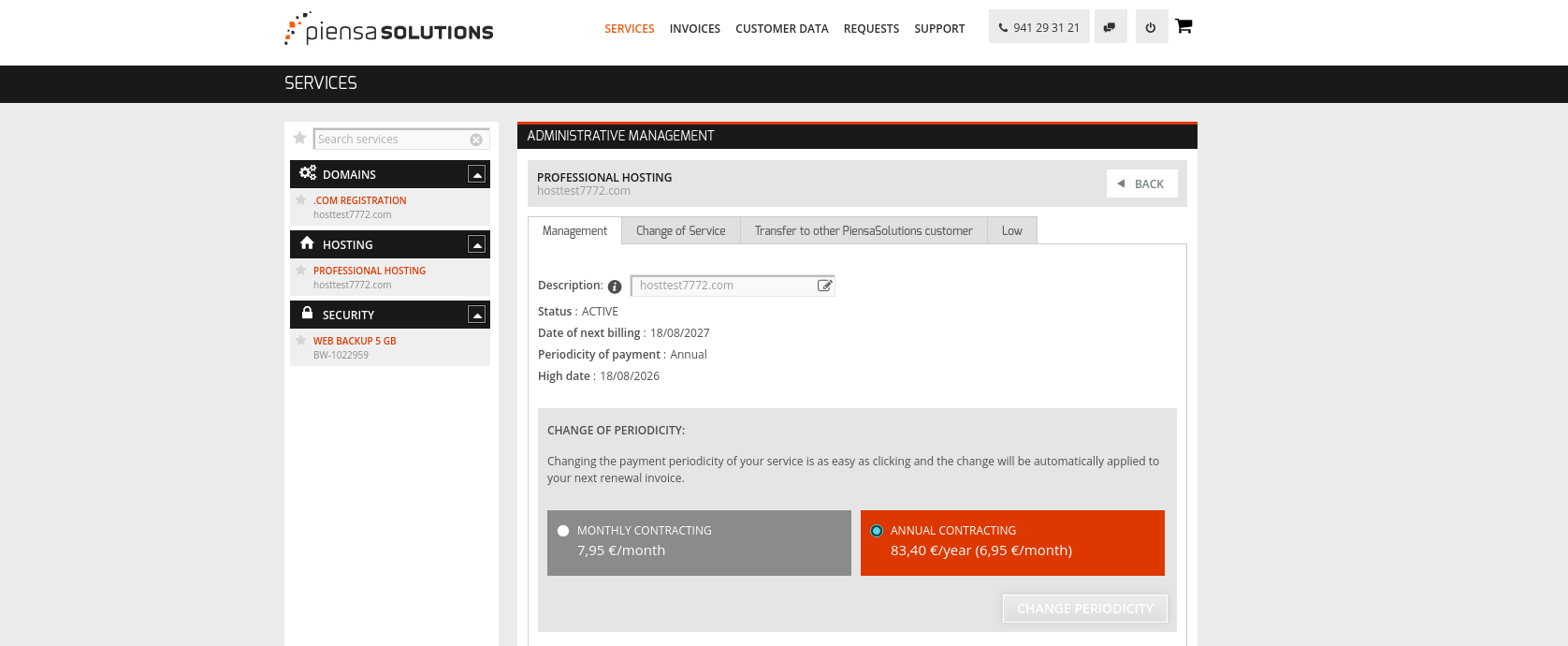This screenshot has height=646, width=1568.
Task: Open the shopping cart icon
Action: coord(1183,26)
